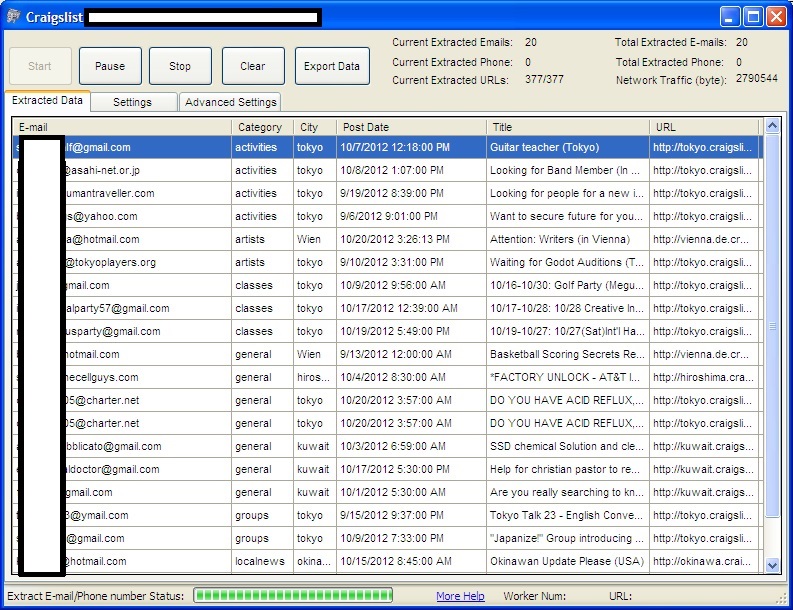Clear the extracted data list
This screenshot has width=793, height=610.
253,66
